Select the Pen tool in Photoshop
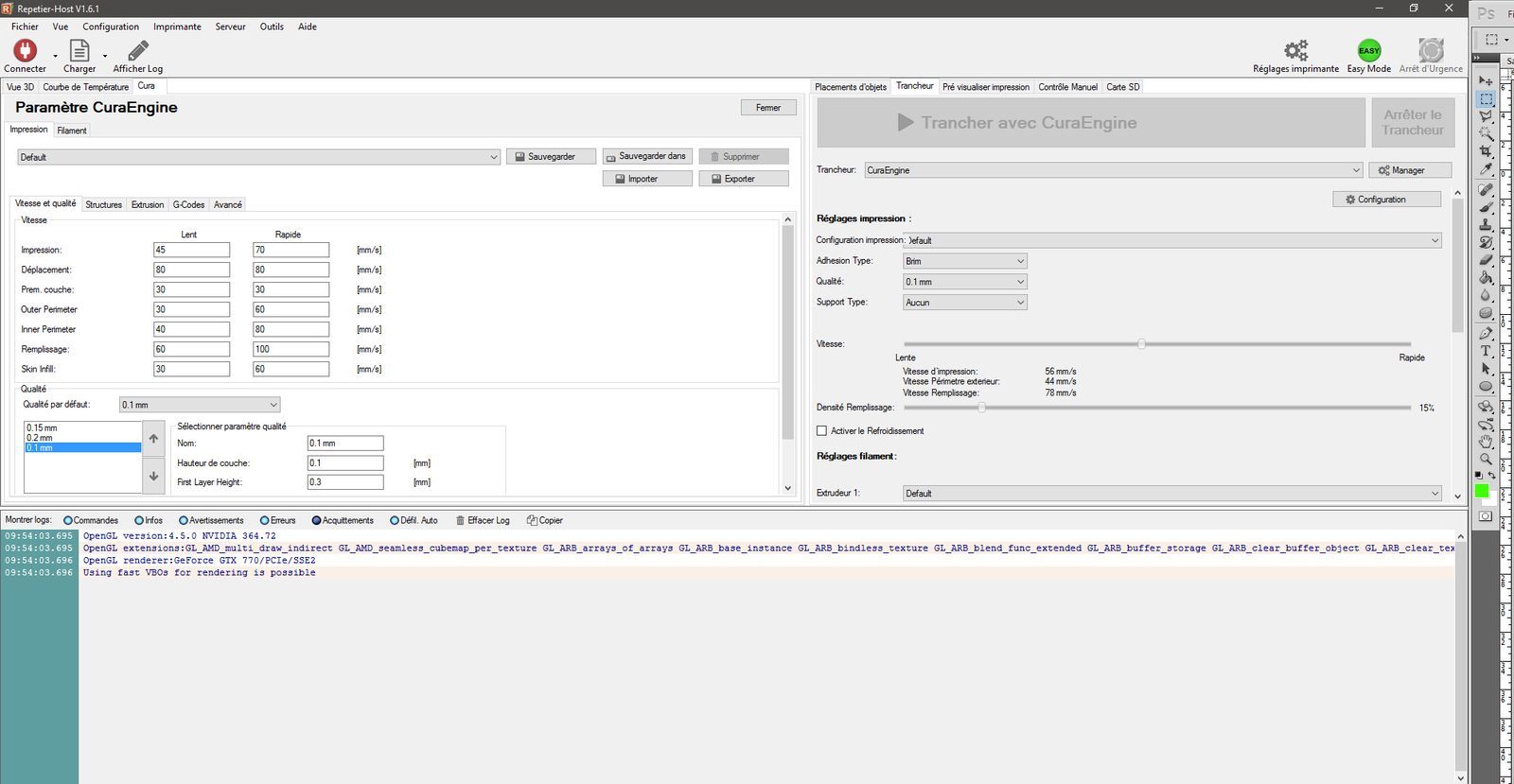Screen dimensions: 1514x784 tap(1486, 333)
